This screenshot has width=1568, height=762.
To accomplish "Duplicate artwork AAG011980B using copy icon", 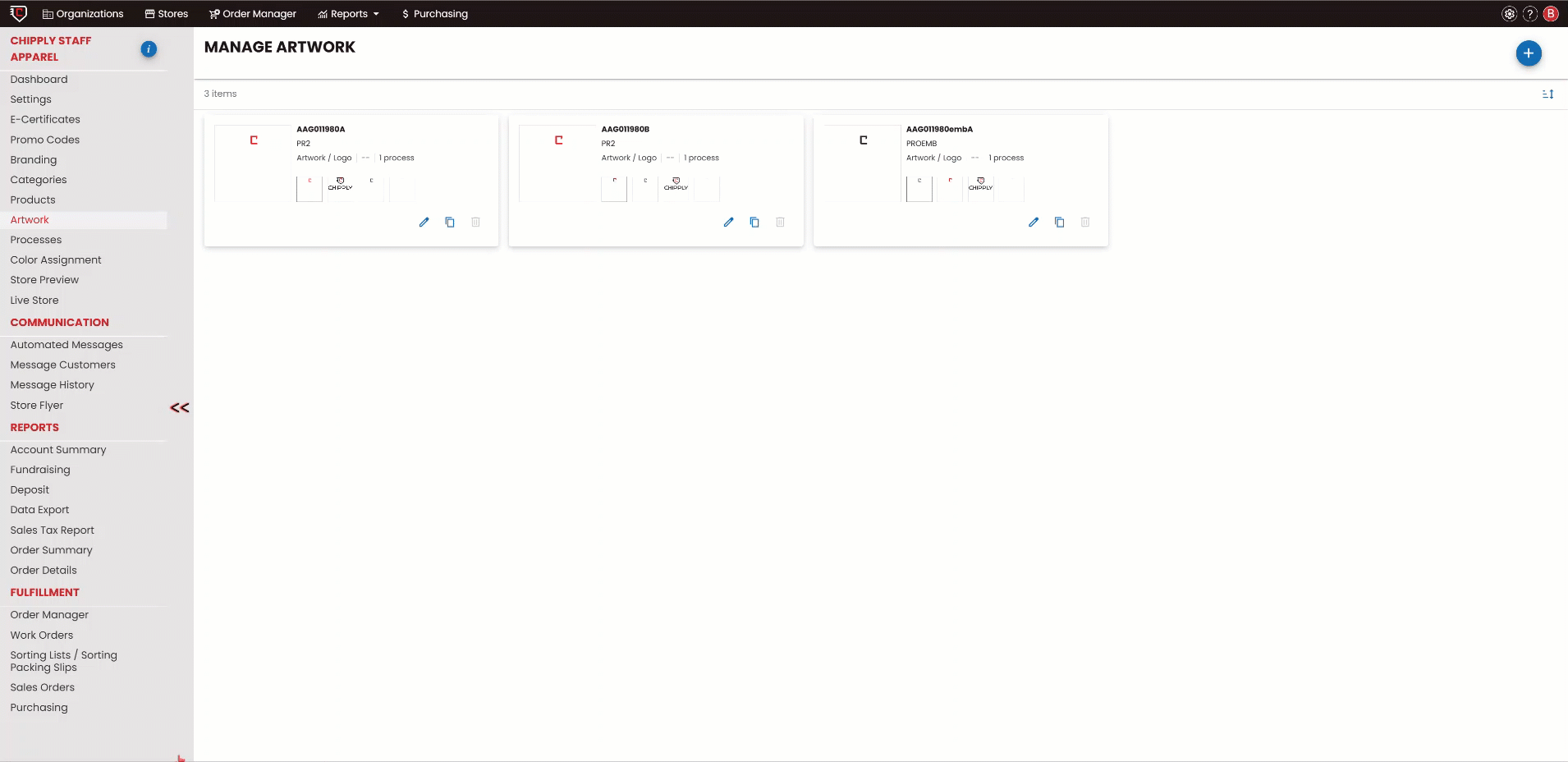I will coord(754,223).
